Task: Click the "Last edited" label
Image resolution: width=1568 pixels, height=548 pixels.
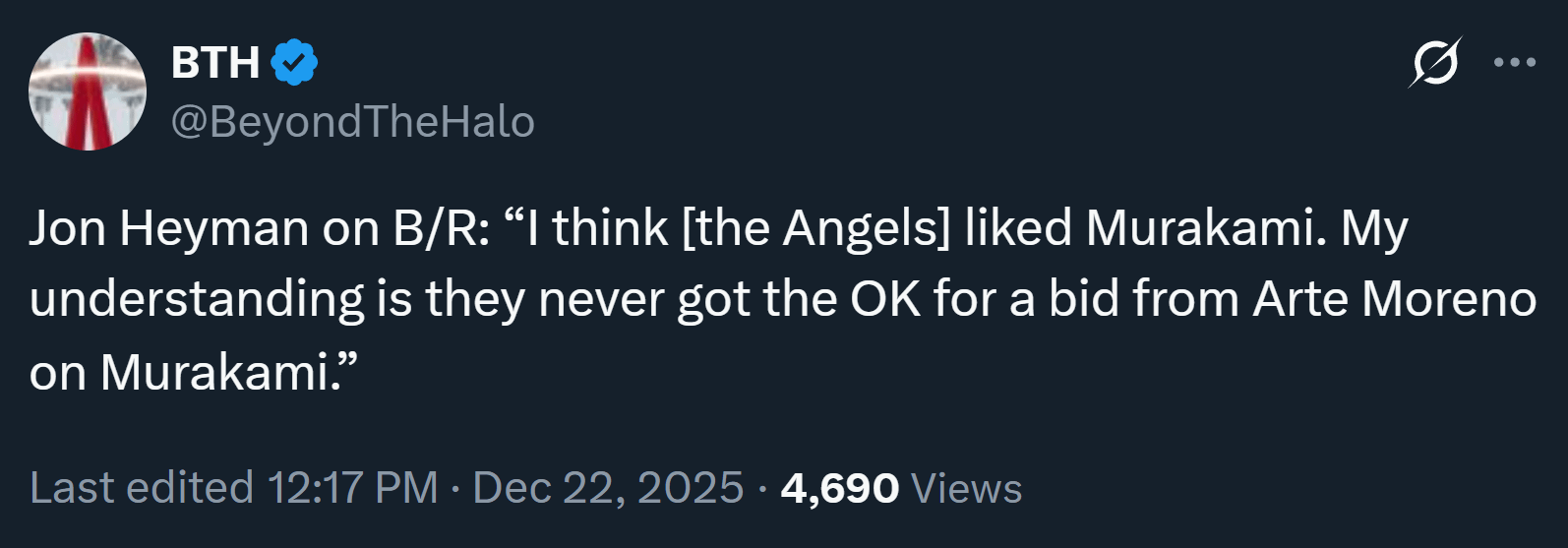Action: (x=142, y=488)
